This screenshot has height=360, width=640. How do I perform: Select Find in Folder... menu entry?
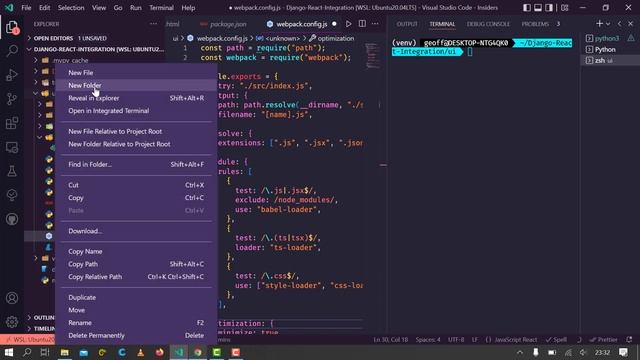click(x=136, y=164)
